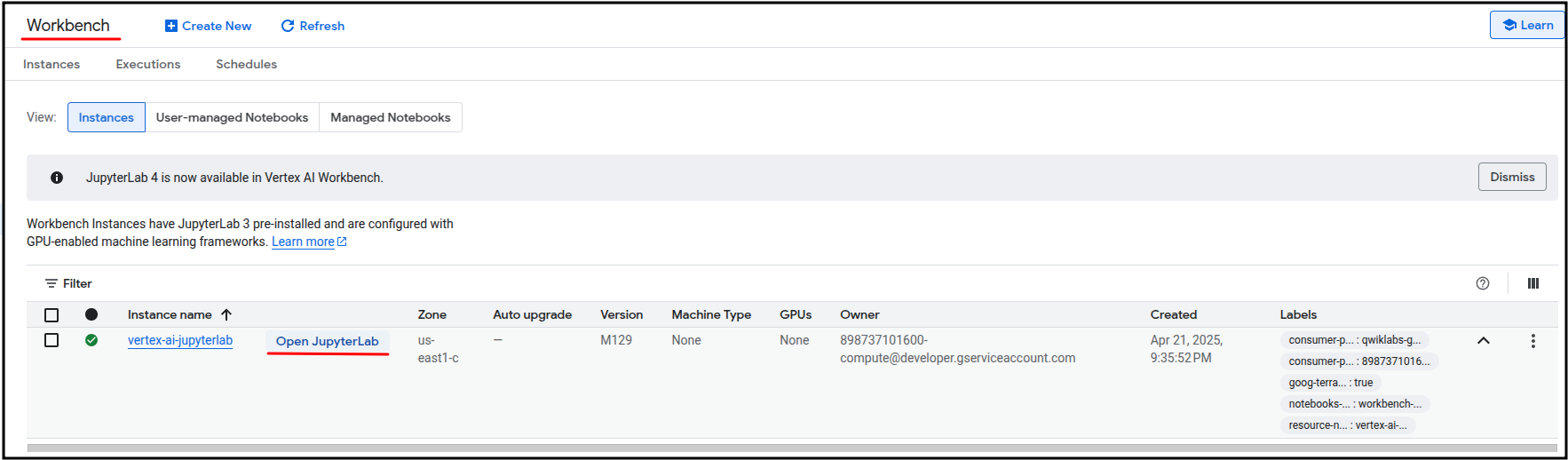Click the Labels column header

[1298, 314]
